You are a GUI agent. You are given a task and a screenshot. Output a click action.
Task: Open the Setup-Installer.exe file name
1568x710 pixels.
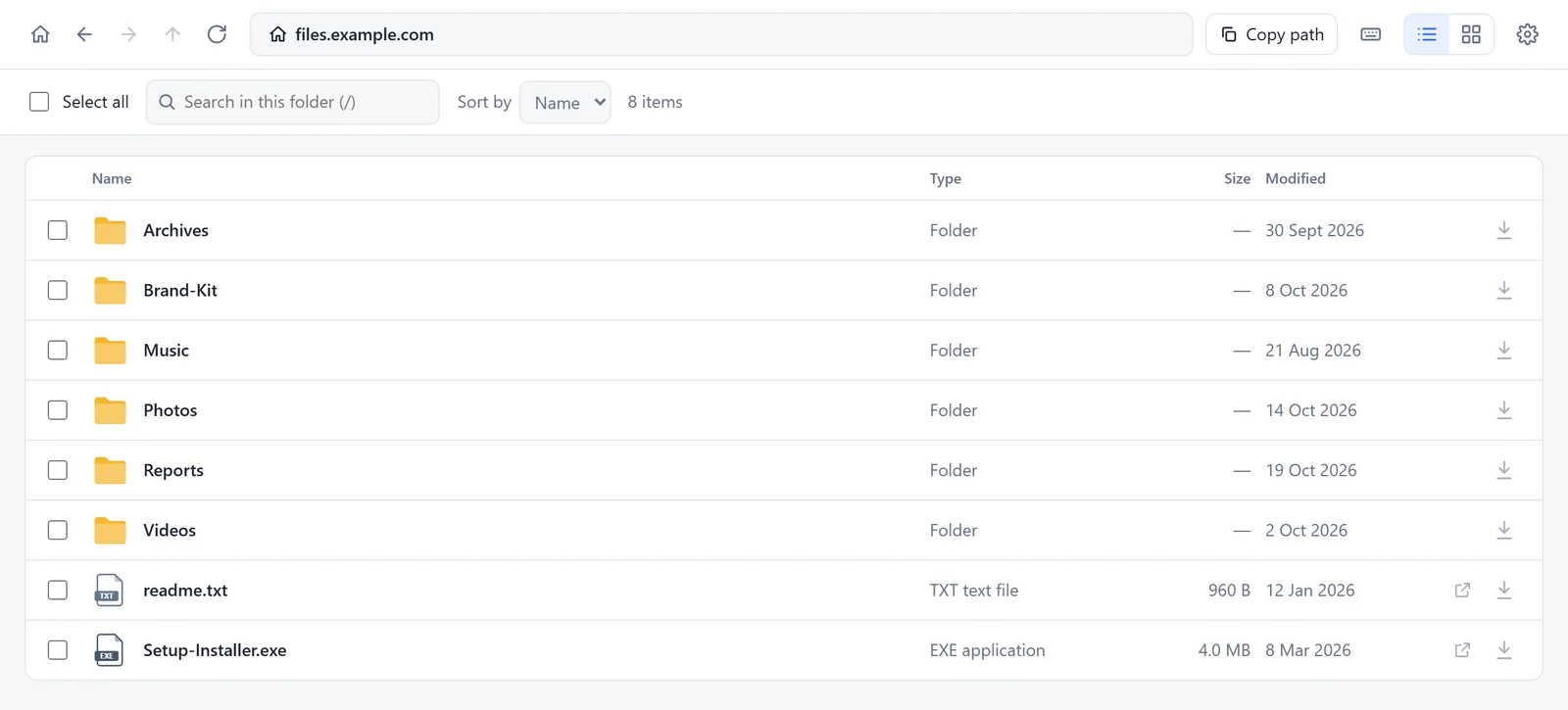pos(215,650)
